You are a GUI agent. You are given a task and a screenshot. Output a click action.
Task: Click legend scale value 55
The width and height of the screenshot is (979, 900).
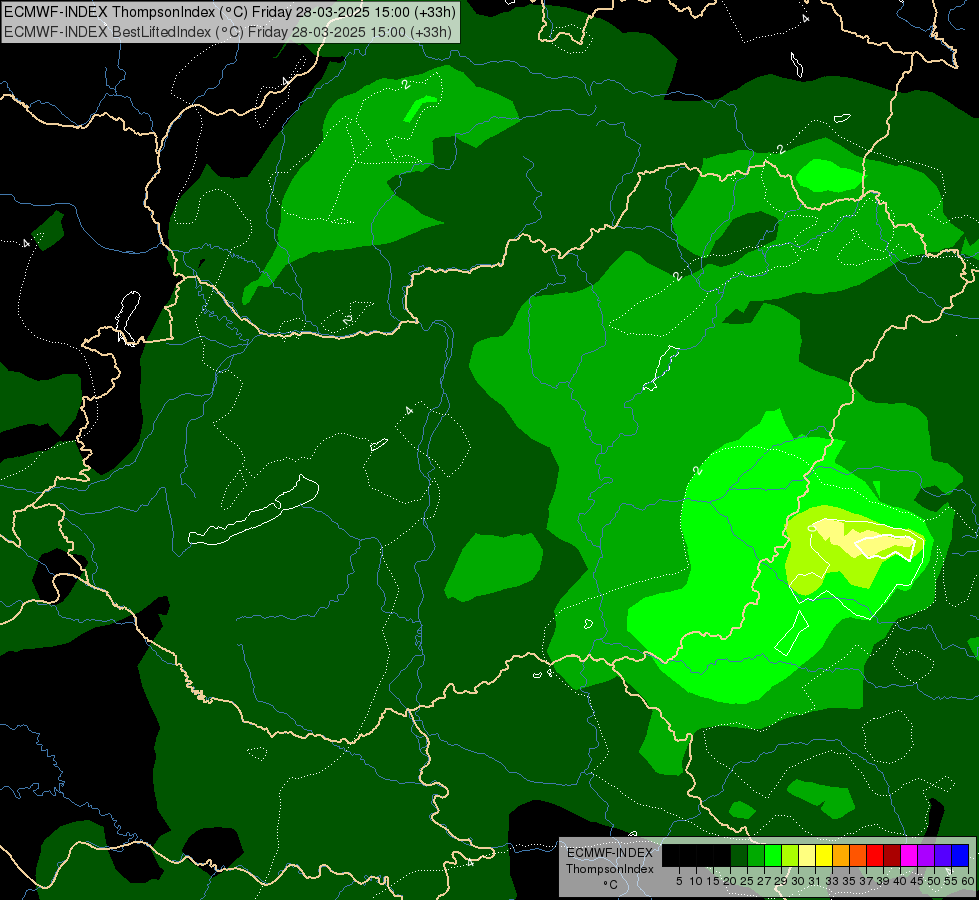[x=951, y=881]
